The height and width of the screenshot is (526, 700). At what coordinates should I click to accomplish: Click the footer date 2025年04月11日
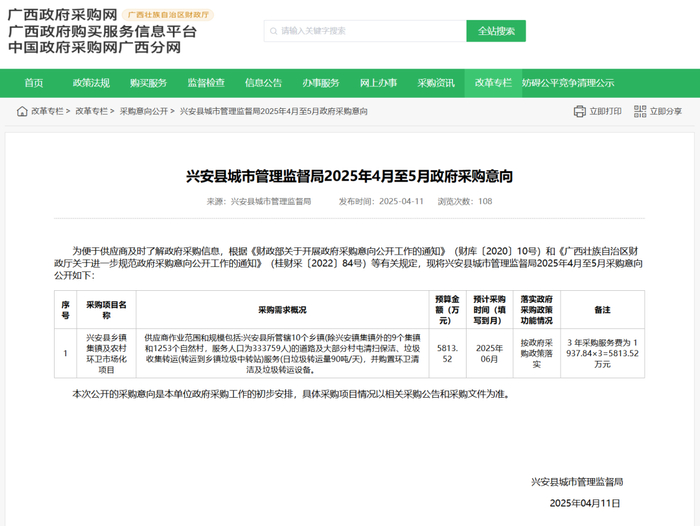click(x=585, y=503)
